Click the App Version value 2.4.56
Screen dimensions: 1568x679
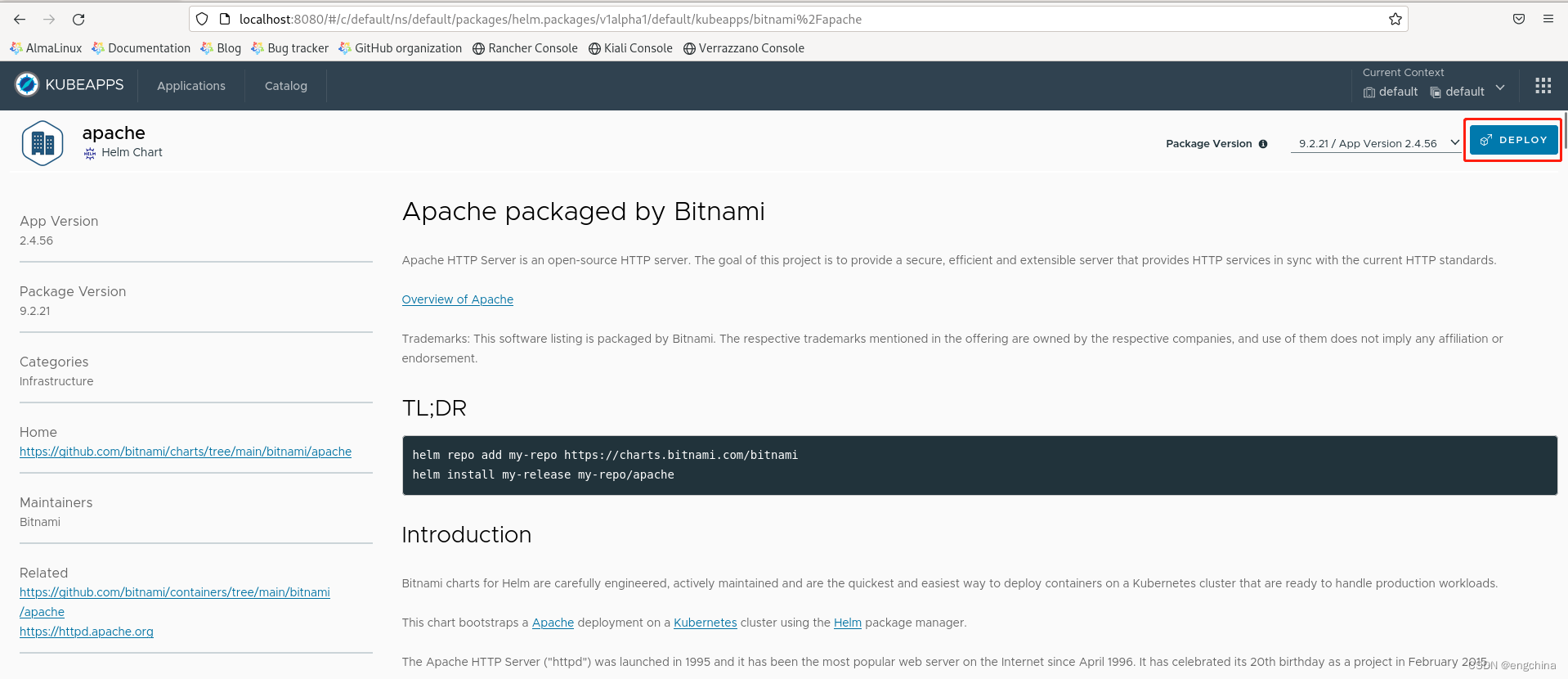tap(37, 241)
